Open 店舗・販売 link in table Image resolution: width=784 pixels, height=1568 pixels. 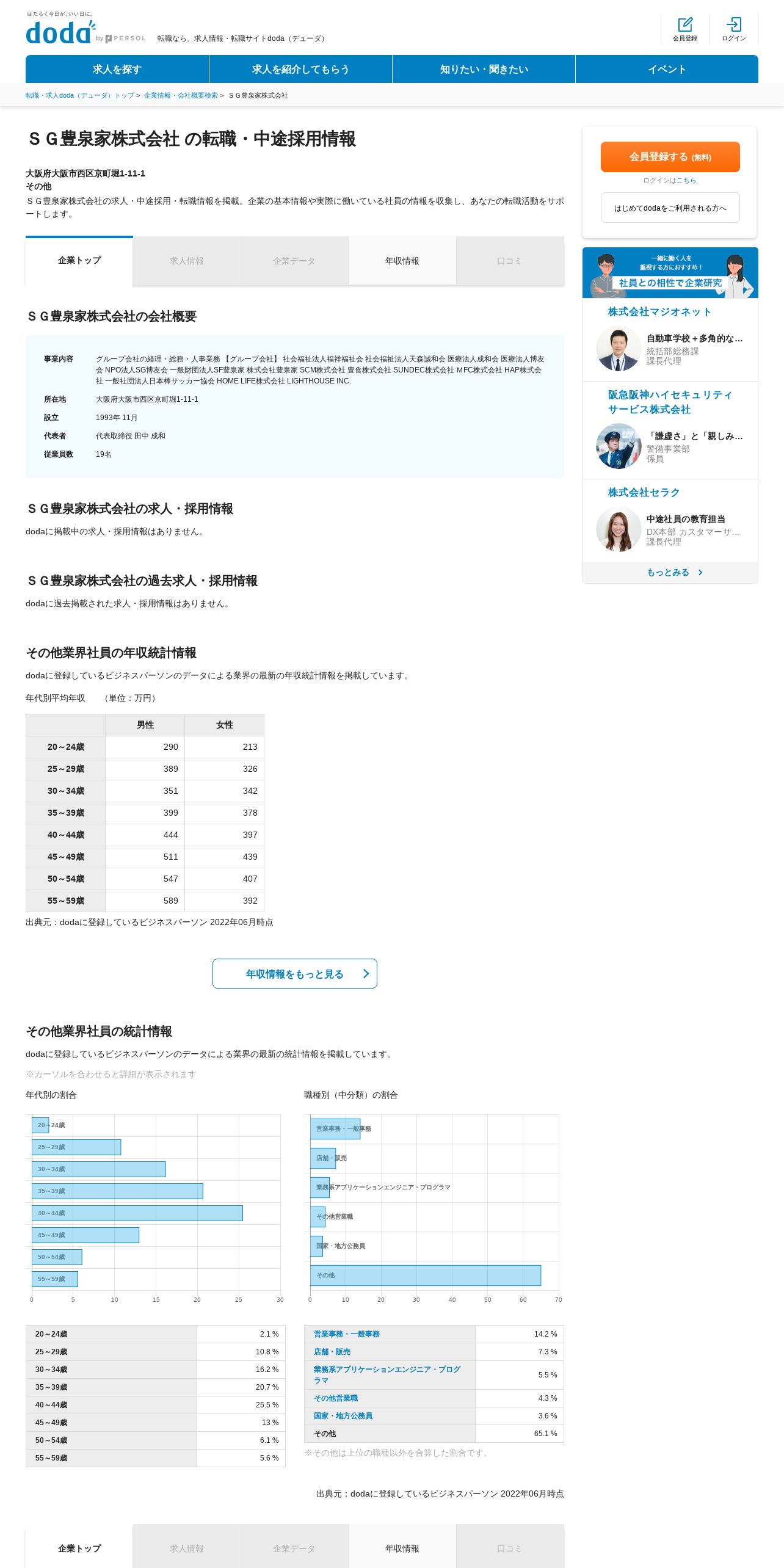click(x=332, y=1352)
